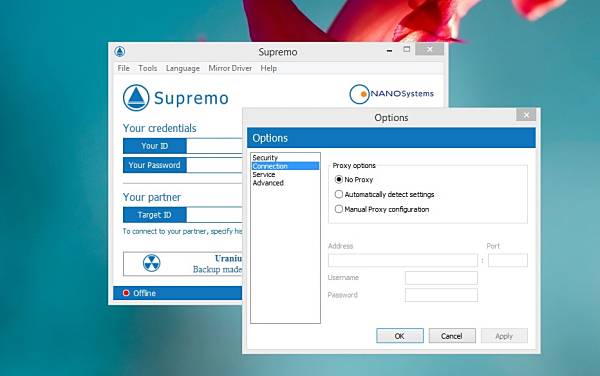Screen dimensions: 600x376
Task: Select Service in the options list
Action: click(x=285, y=174)
